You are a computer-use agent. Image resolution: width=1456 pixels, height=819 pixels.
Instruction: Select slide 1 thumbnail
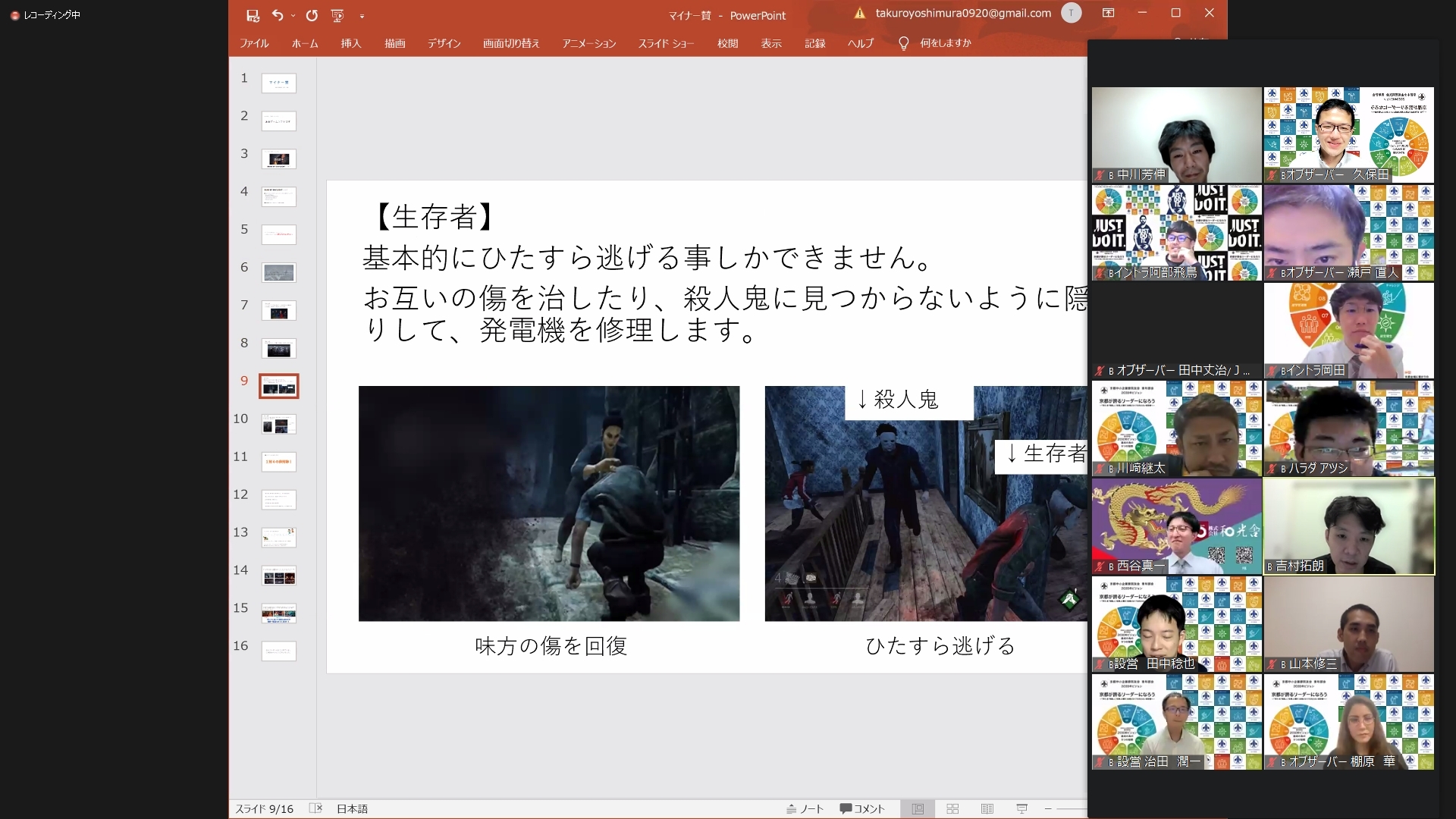[x=279, y=83]
